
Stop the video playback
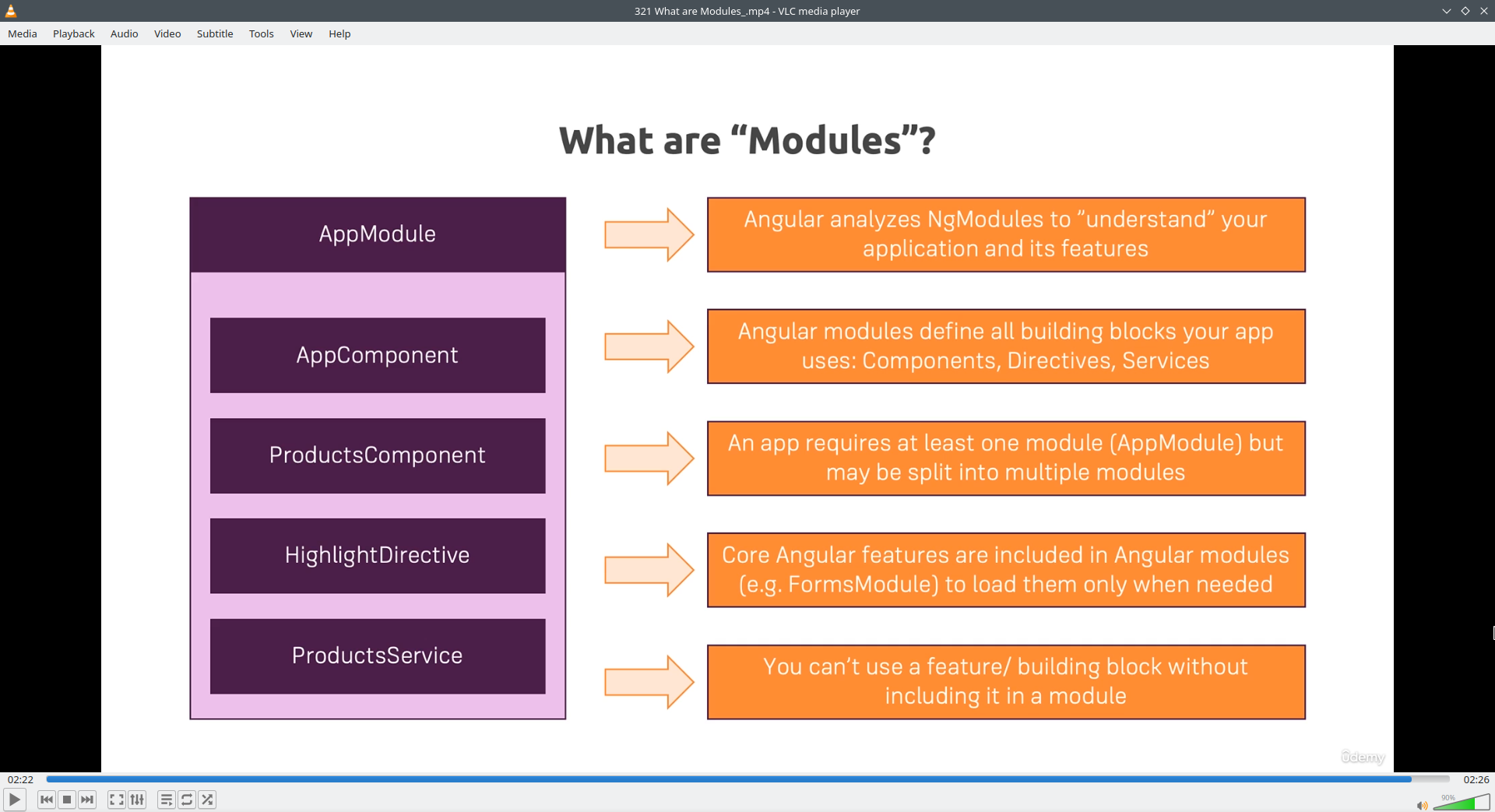tap(67, 800)
